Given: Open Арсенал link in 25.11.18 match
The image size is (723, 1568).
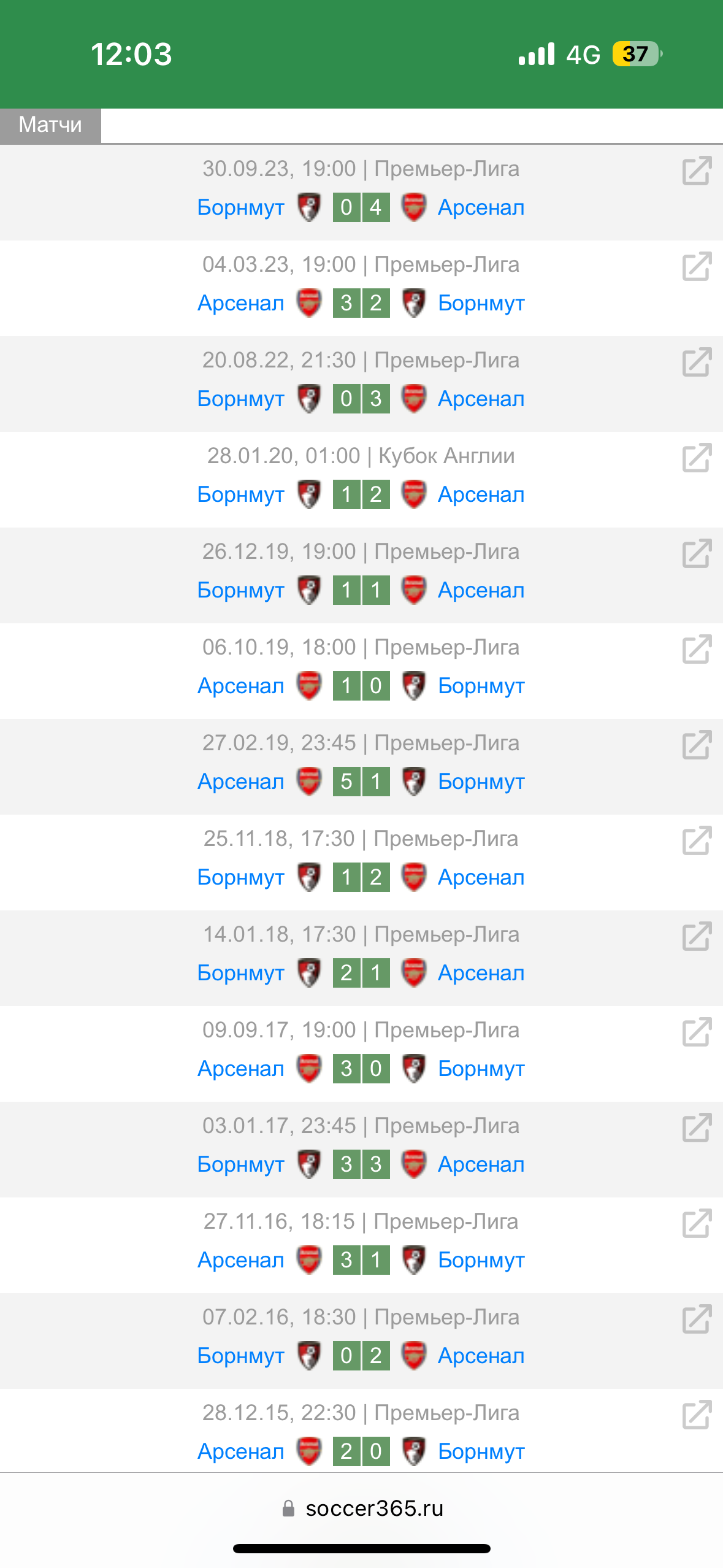Looking at the screenshot, I should 481,877.
